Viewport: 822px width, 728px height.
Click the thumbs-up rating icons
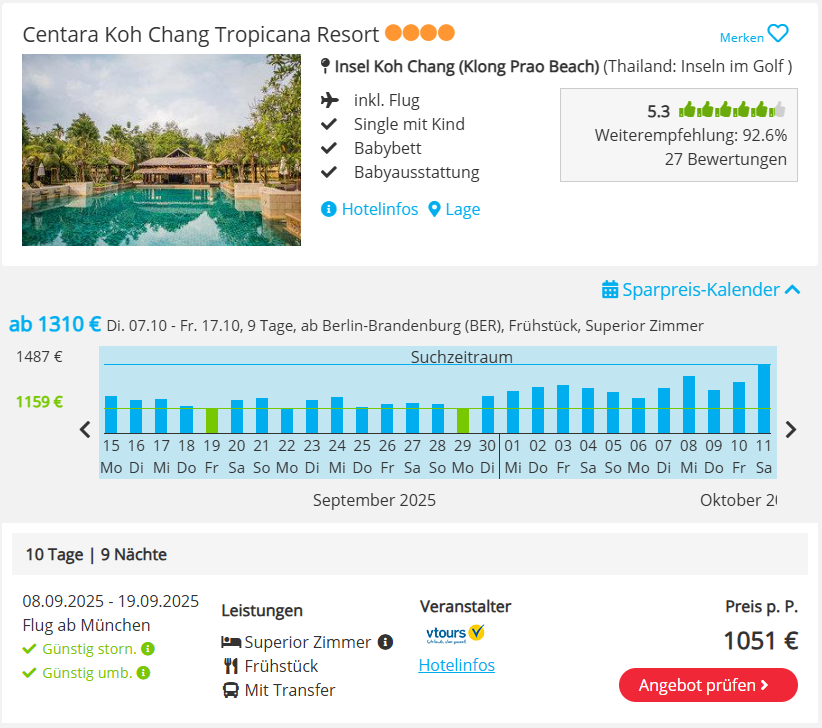pos(732,110)
